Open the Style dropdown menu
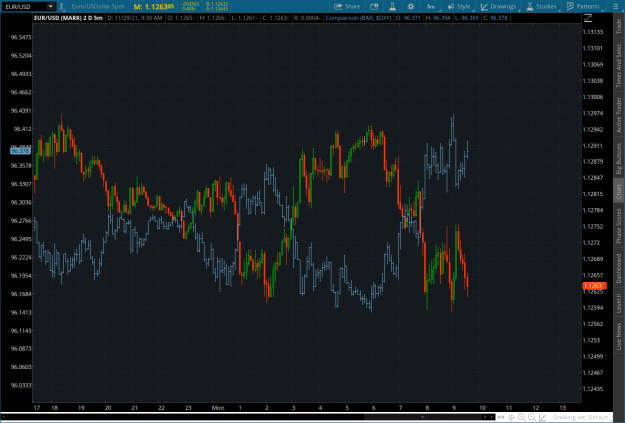The image size is (625, 423). [460, 6]
